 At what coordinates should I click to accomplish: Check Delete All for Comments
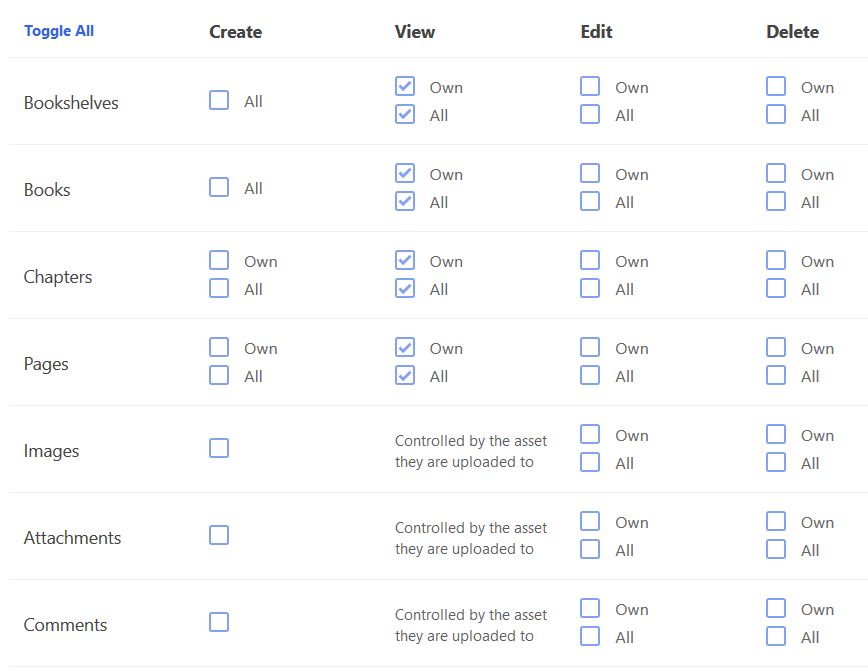tap(776, 636)
